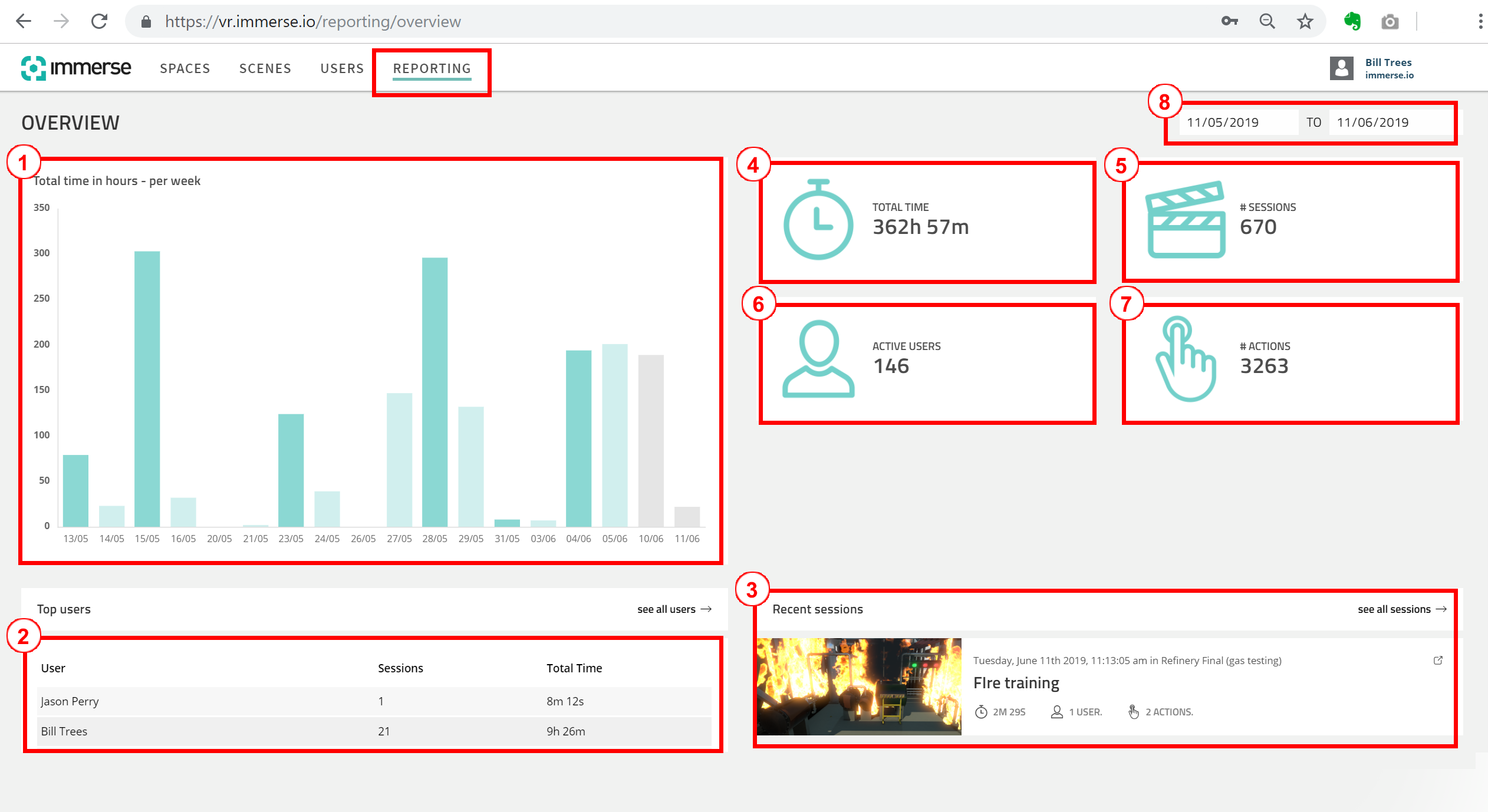
Task: Open Evernote extension icon
Action: coord(1352,22)
